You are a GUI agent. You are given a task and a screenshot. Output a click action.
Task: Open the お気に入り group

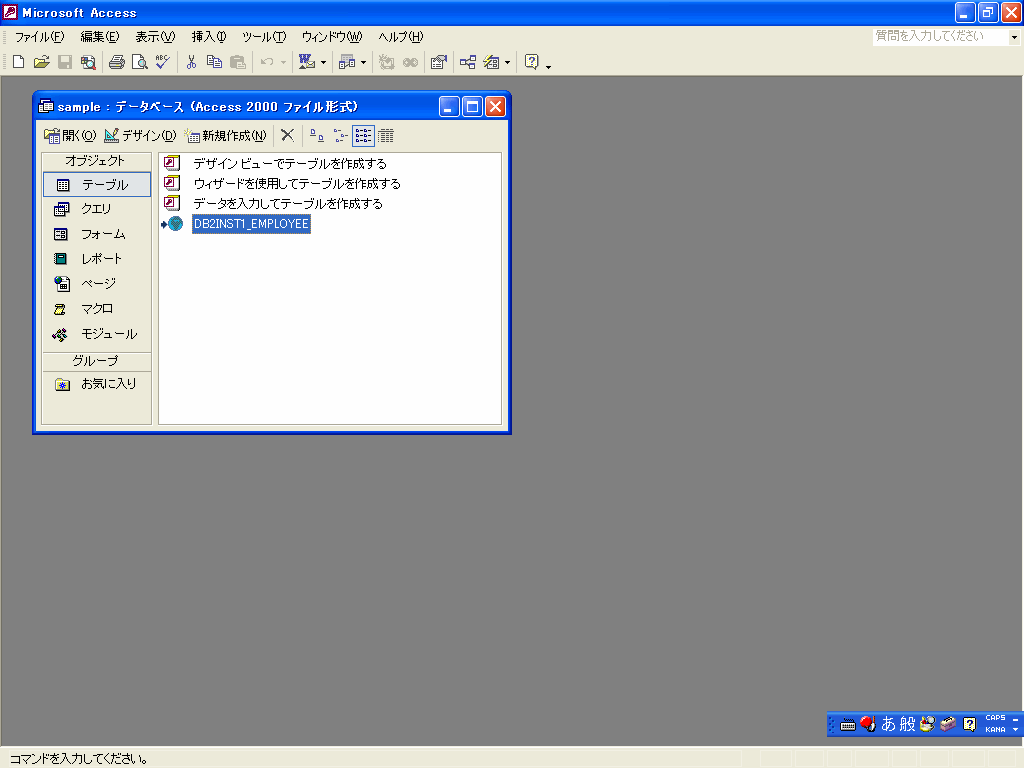[x=97, y=384]
